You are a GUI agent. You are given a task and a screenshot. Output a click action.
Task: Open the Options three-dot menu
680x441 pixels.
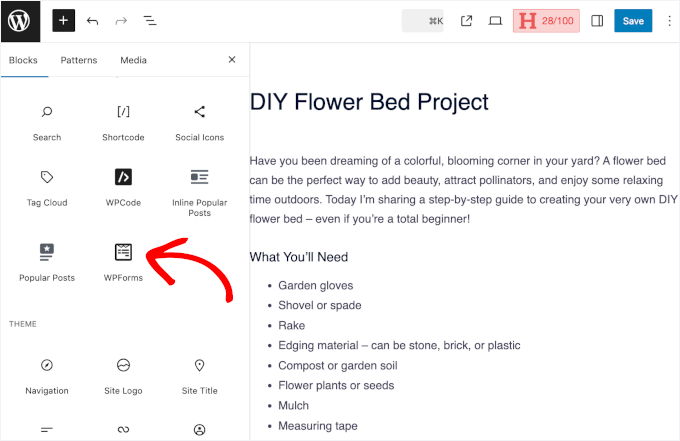(x=669, y=20)
